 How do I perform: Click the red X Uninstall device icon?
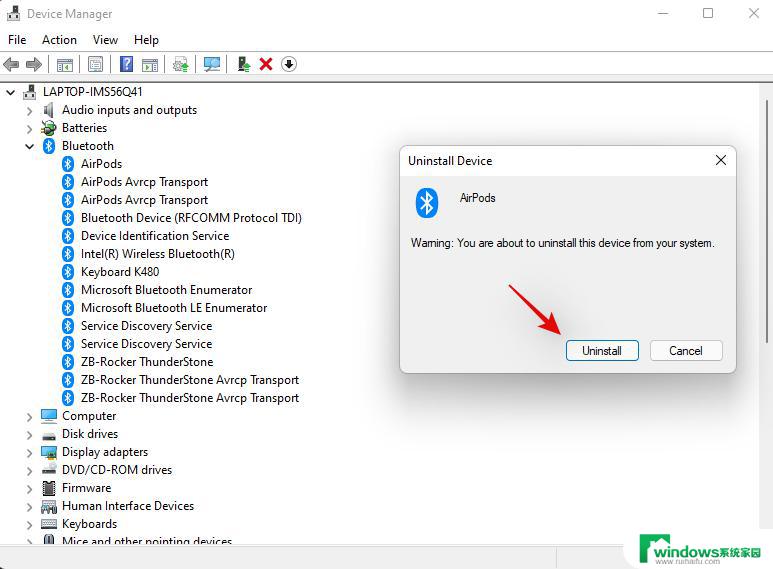[266, 64]
